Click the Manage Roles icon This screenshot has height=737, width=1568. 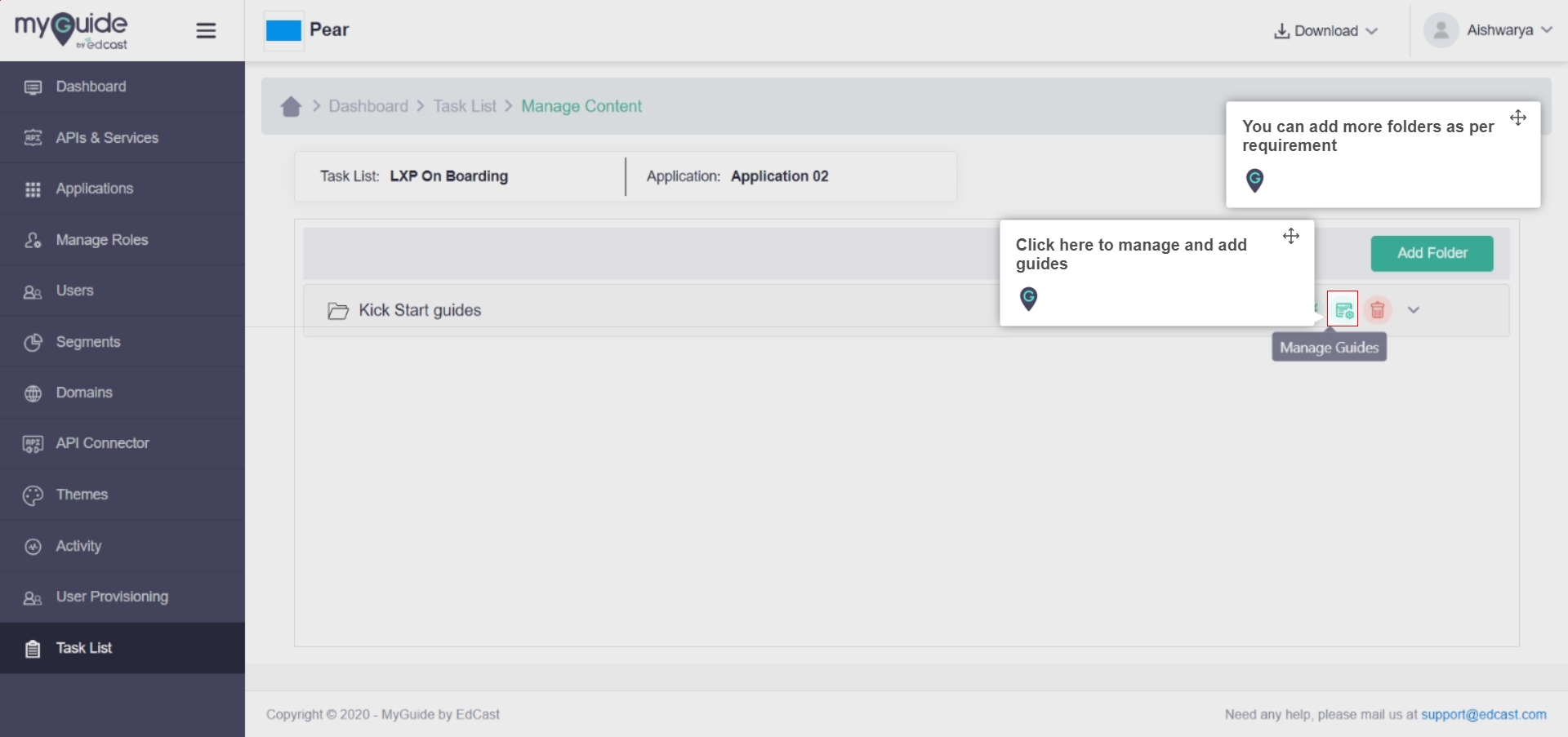tap(33, 240)
